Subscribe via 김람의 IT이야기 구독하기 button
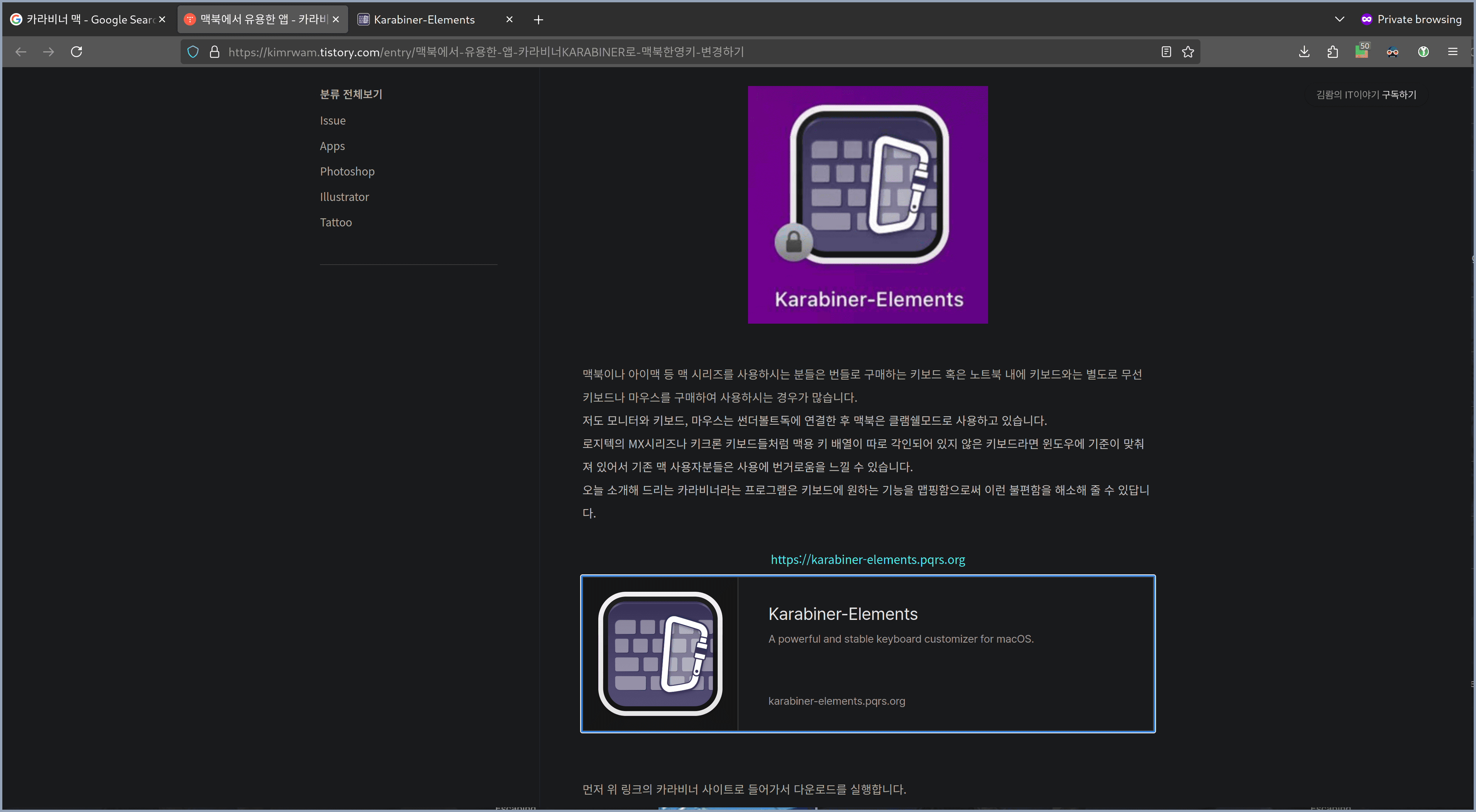1476x812 pixels. point(1366,95)
